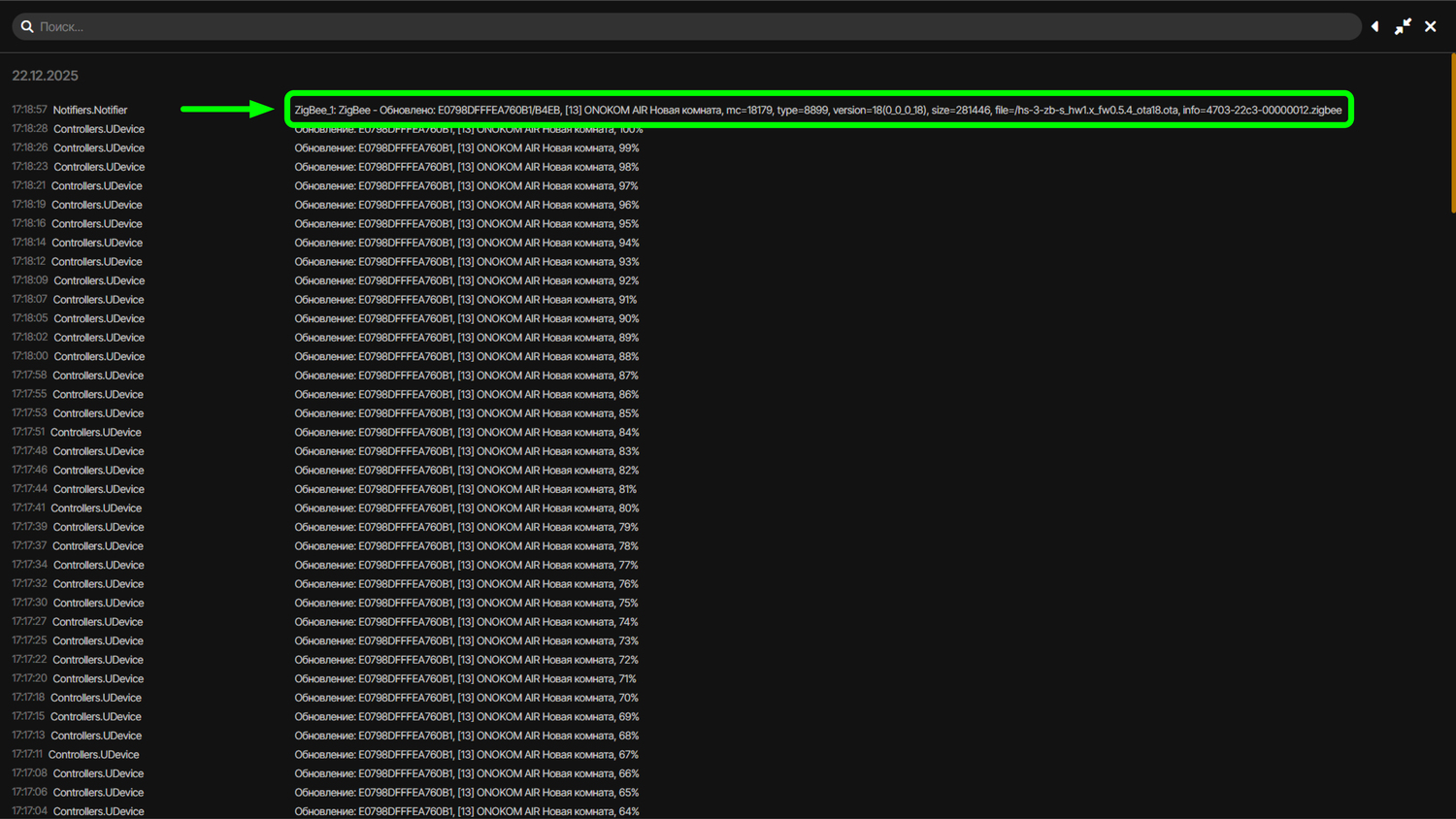Click the 17:18:05 timestamp
The width and height of the screenshot is (1456, 819).
(x=29, y=318)
